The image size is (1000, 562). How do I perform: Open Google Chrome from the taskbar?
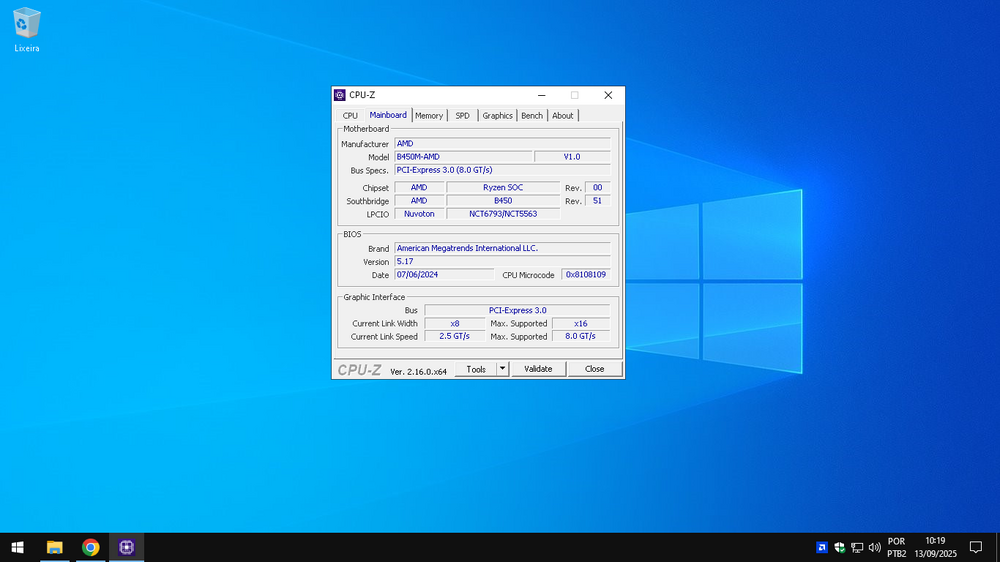(91, 547)
